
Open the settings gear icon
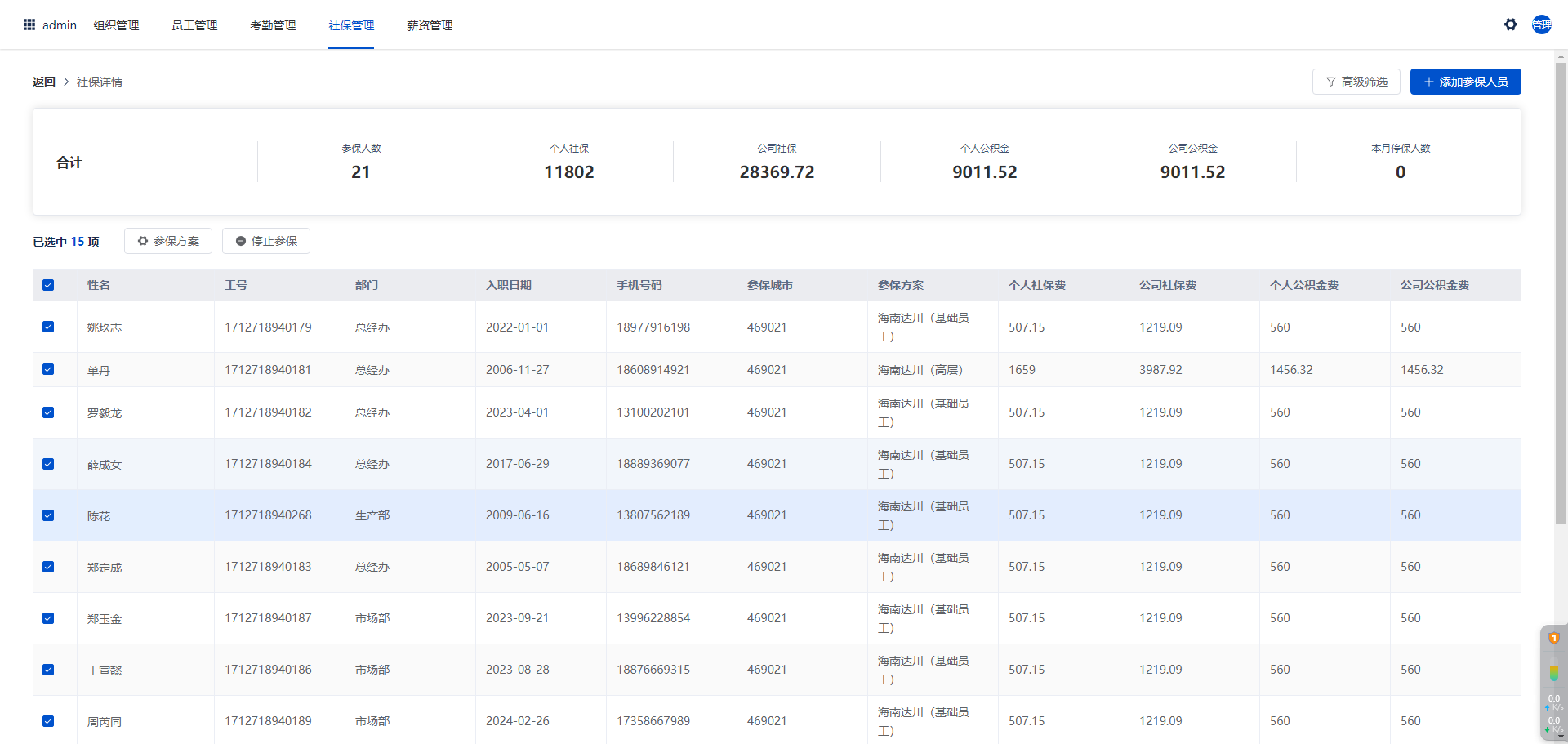click(x=1510, y=25)
